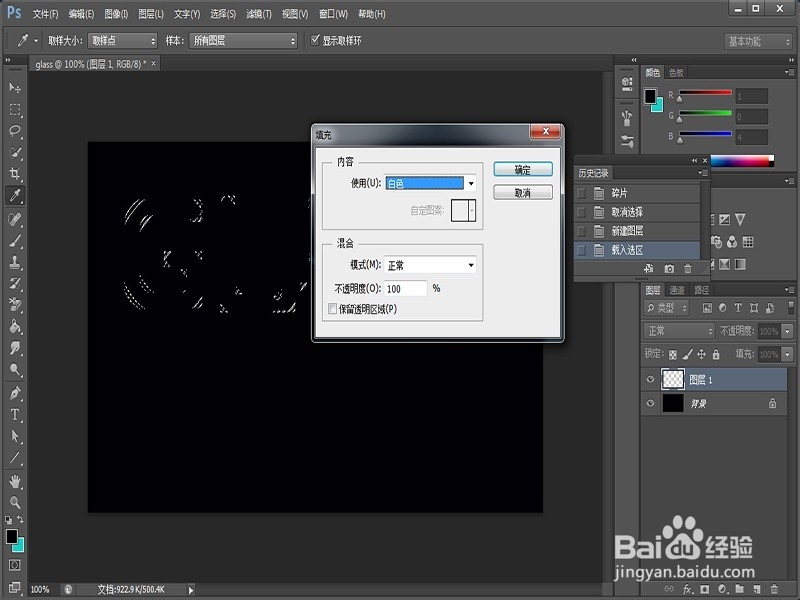Select the Line tool

[15, 457]
